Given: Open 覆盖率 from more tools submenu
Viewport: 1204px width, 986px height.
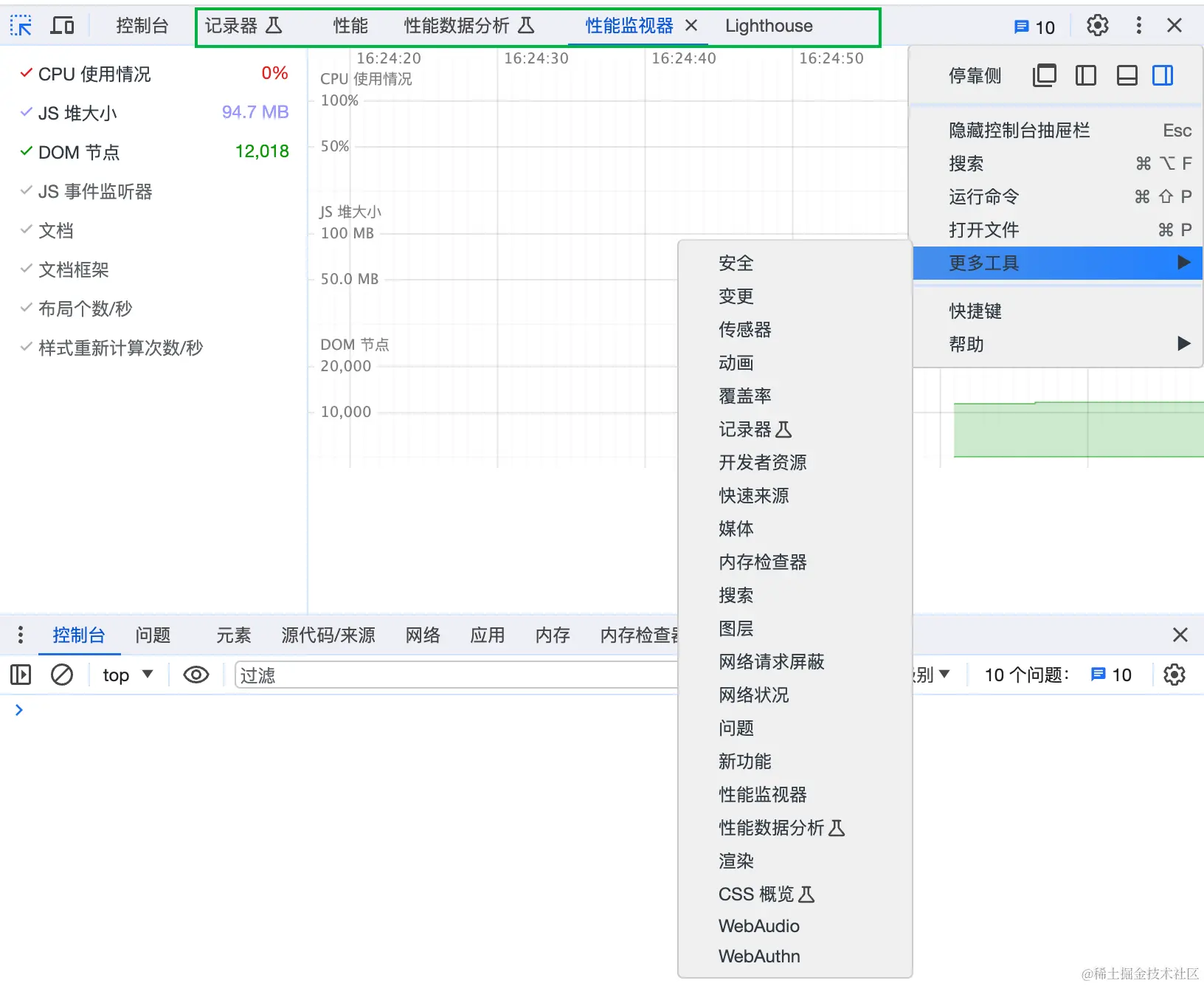Looking at the screenshot, I should pos(795,396).
